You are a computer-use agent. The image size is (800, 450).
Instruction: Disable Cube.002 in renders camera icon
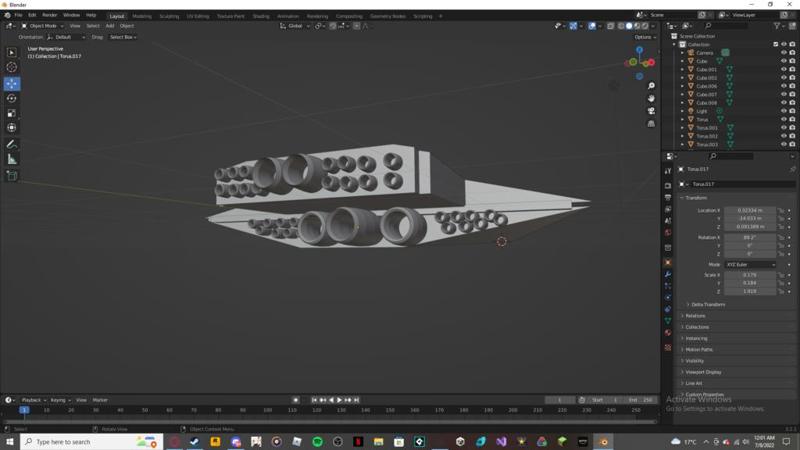(792, 78)
